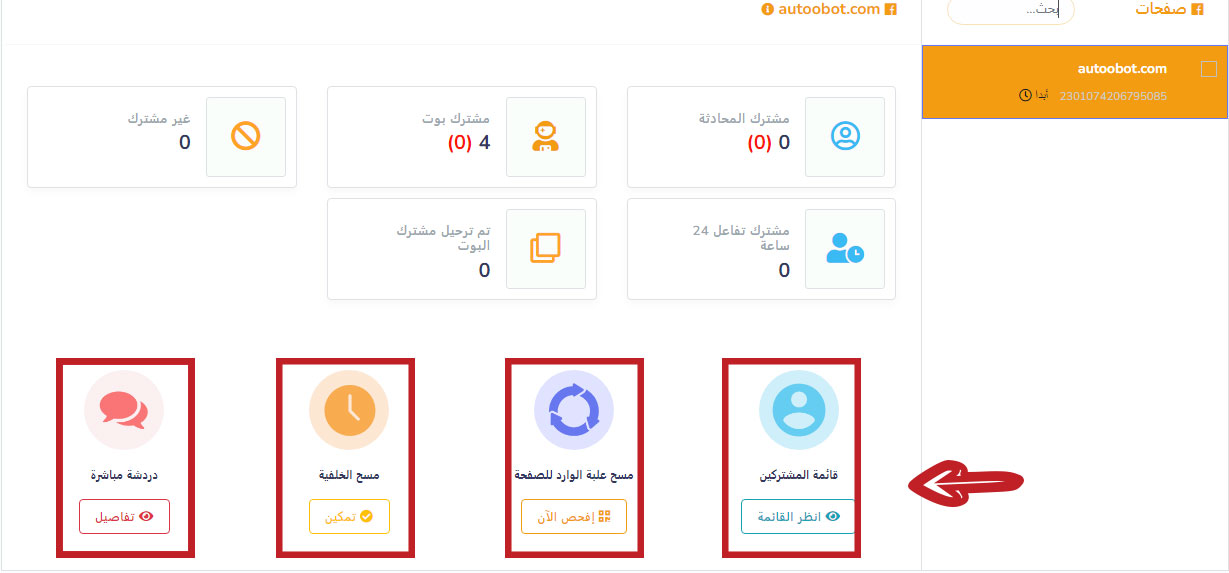Click the conversation subscriber user icon
The width and height of the screenshot is (1229, 573).
tap(845, 136)
